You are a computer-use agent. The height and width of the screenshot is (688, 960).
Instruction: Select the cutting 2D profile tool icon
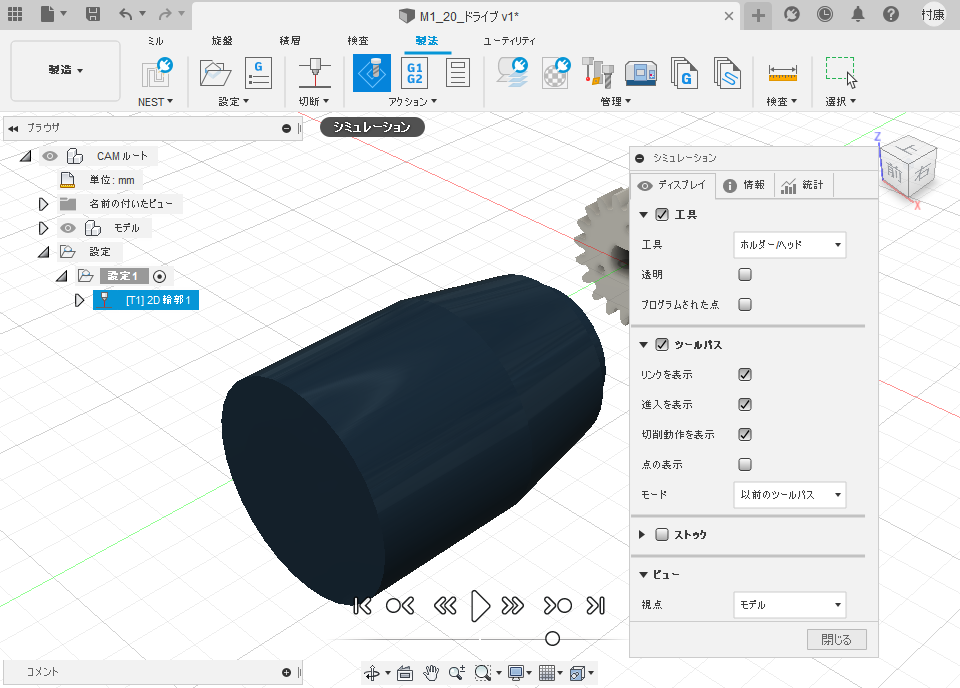[315, 73]
